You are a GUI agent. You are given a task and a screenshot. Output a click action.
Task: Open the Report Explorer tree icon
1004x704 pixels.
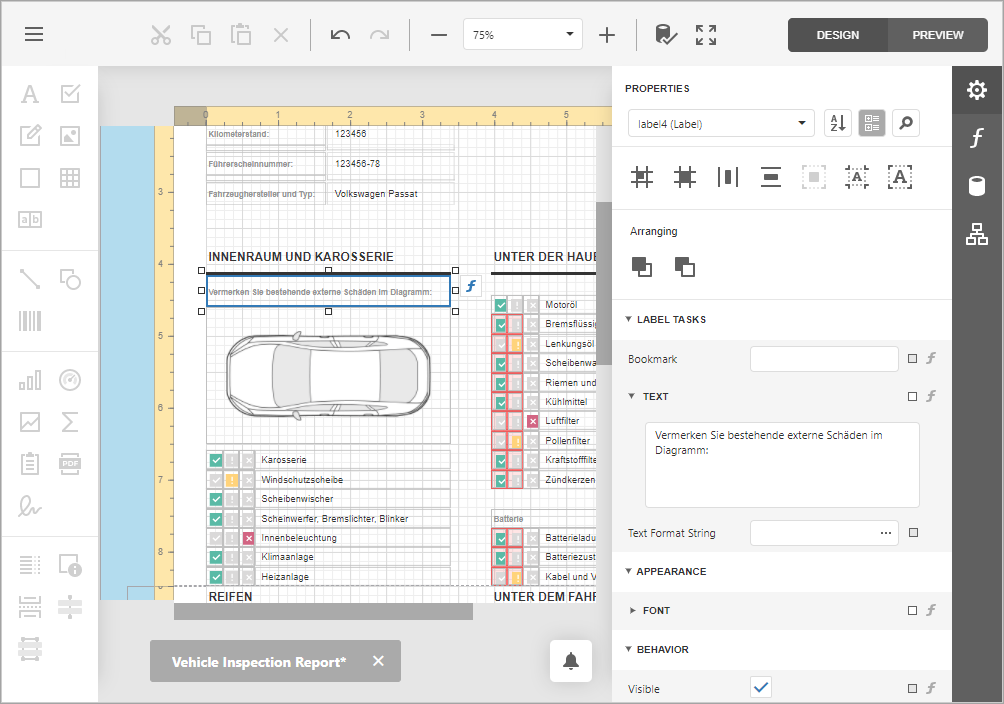tap(977, 235)
